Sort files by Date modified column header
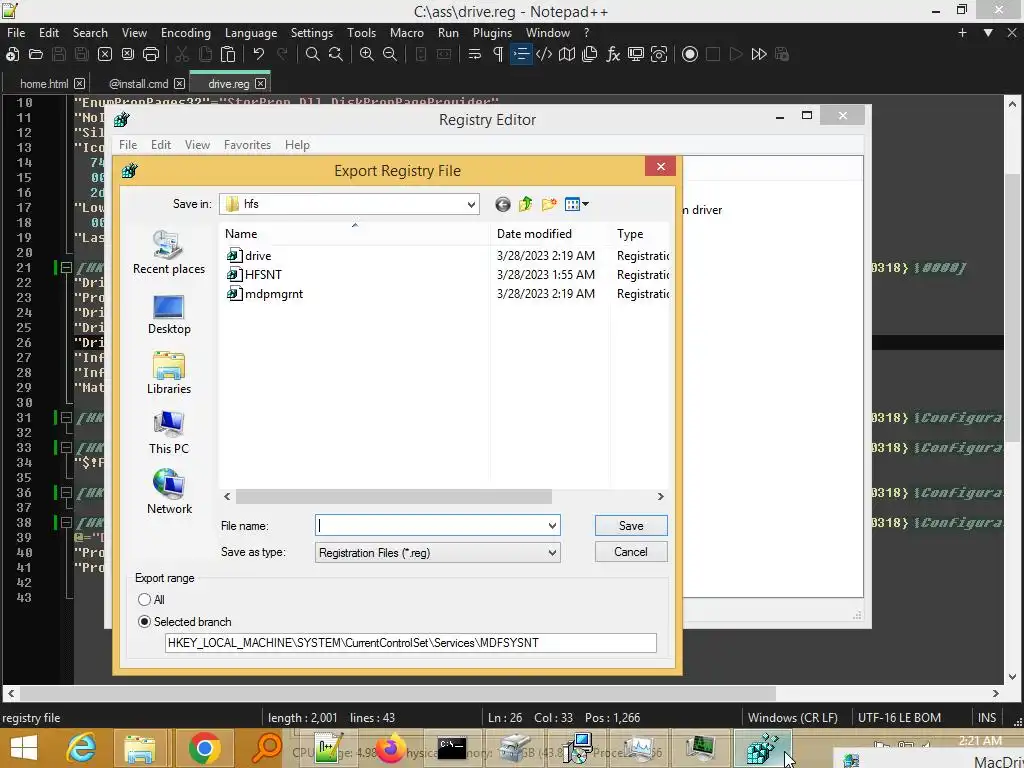The image size is (1024, 768). point(550,234)
